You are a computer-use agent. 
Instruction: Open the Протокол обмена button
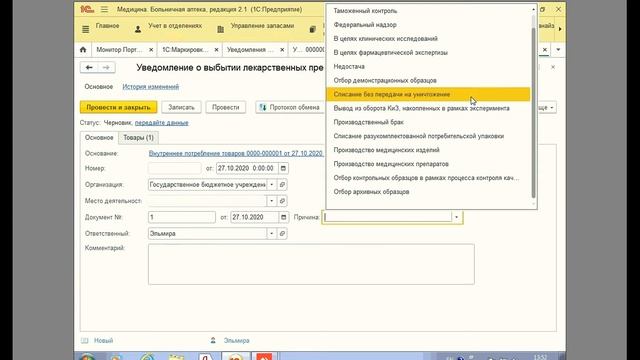[290, 107]
